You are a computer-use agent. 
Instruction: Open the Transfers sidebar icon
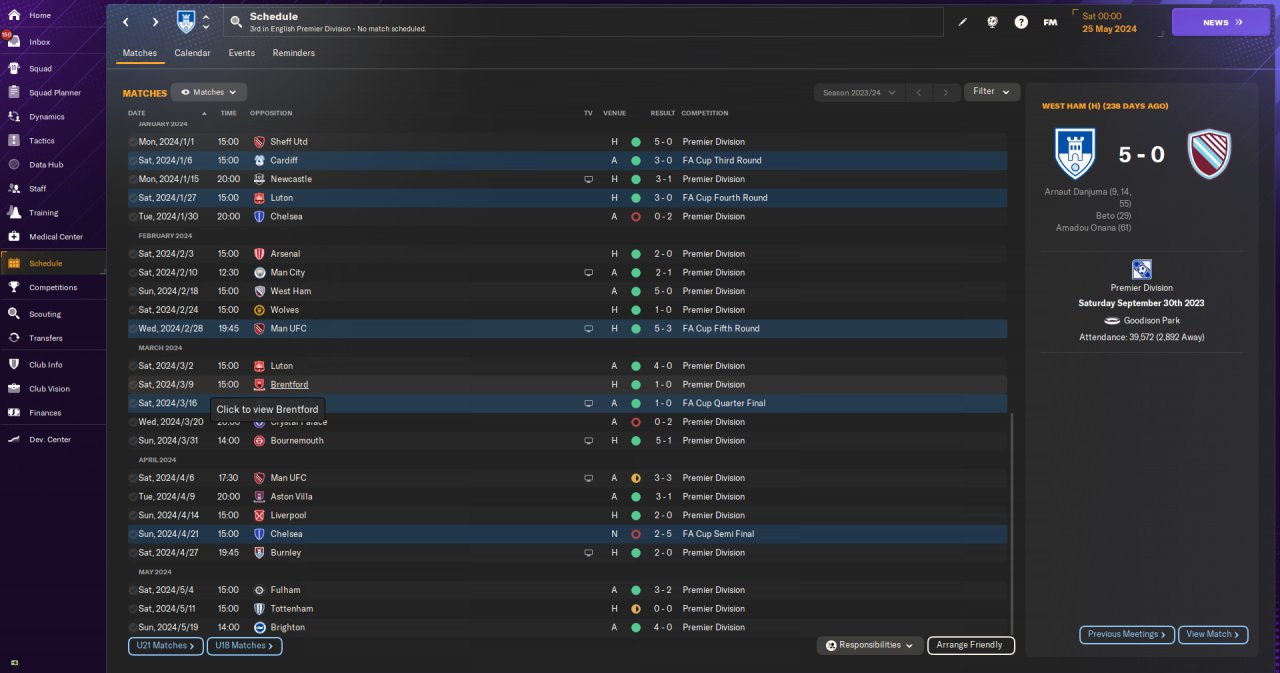pyautogui.click(x=14, y=338)
